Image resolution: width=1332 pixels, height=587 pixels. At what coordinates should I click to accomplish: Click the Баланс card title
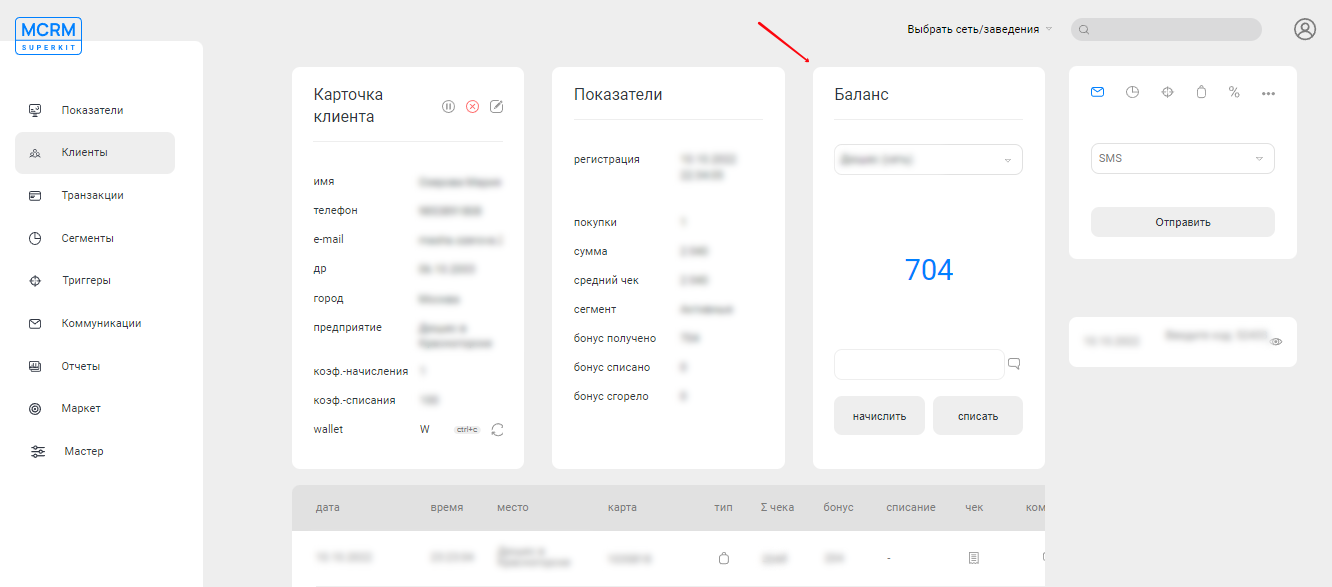pos(862,94)
